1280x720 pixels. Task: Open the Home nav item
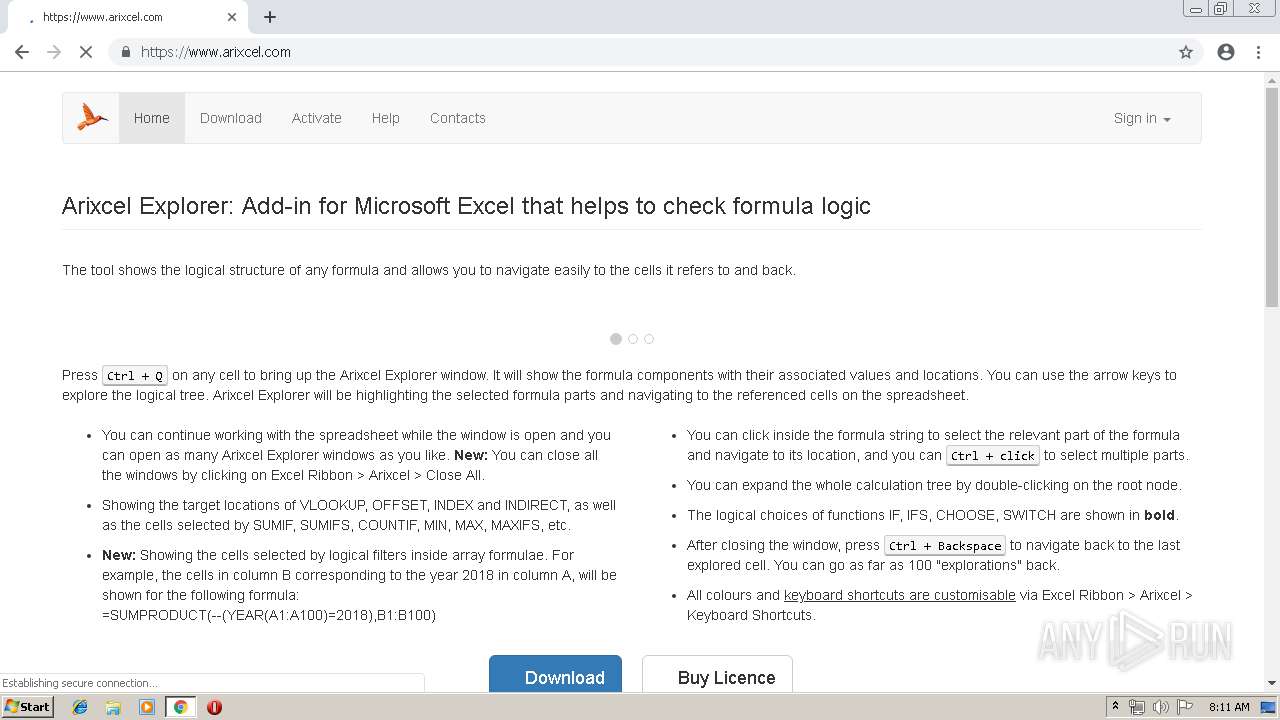coord(152,118)
